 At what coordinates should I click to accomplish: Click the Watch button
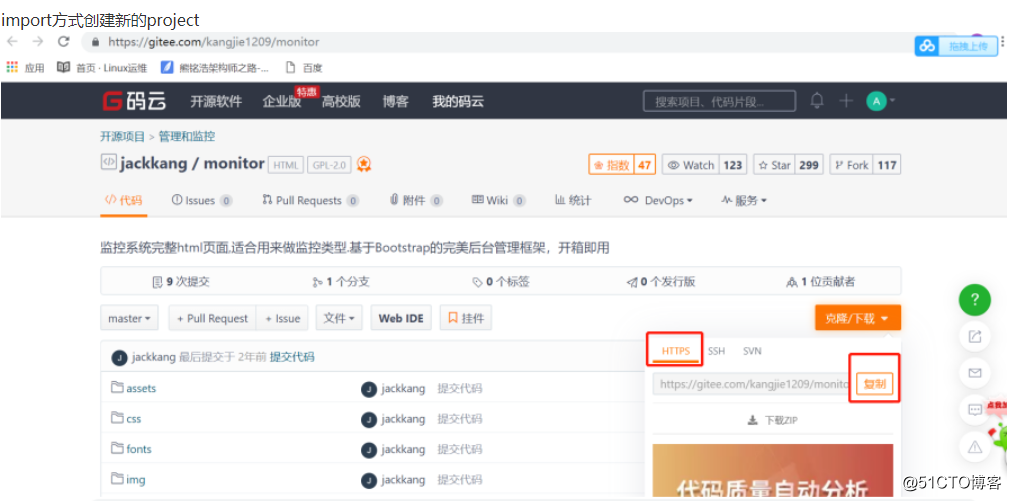[x=691, y=165]
